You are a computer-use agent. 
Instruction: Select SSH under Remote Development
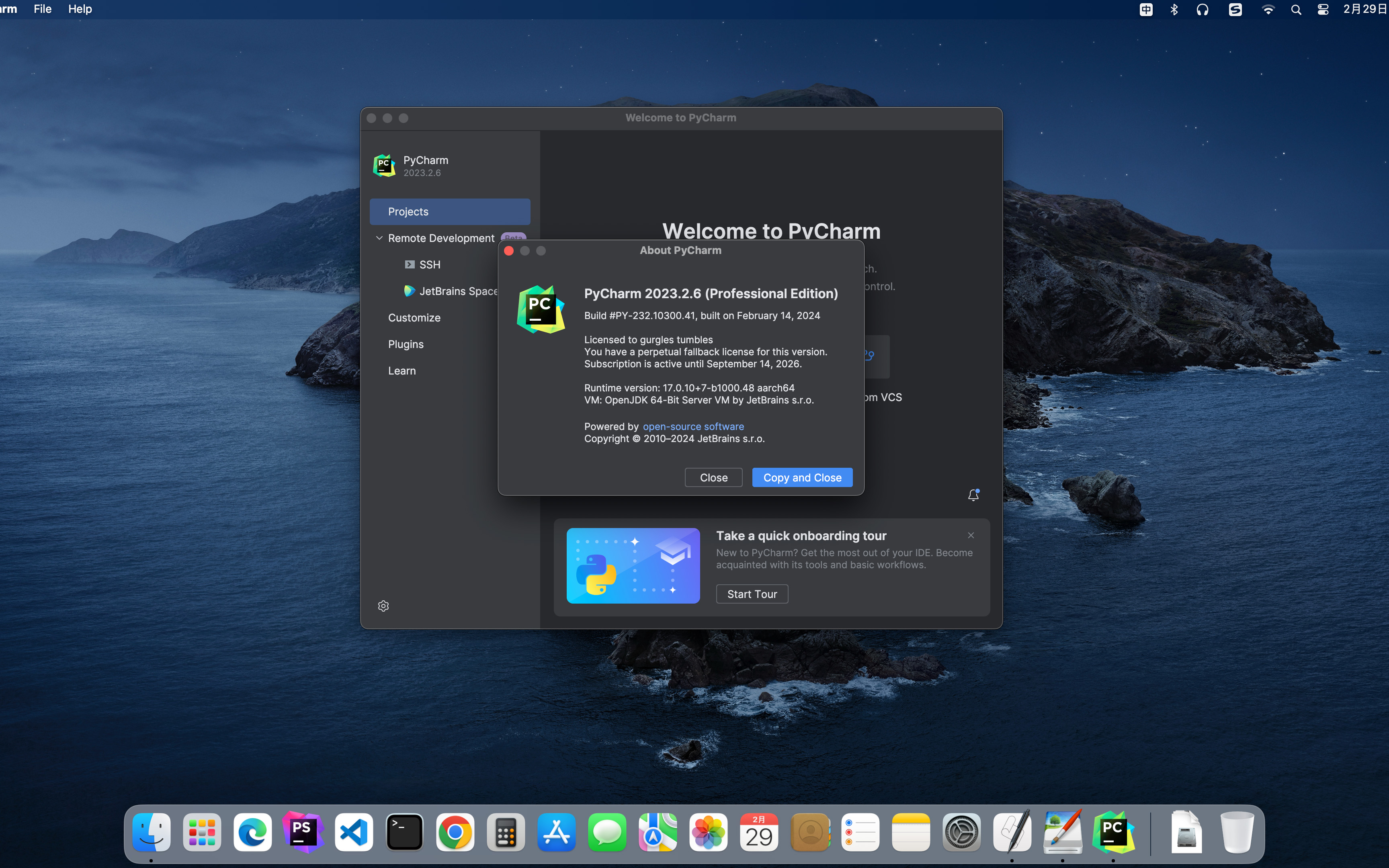coord(422,265)
